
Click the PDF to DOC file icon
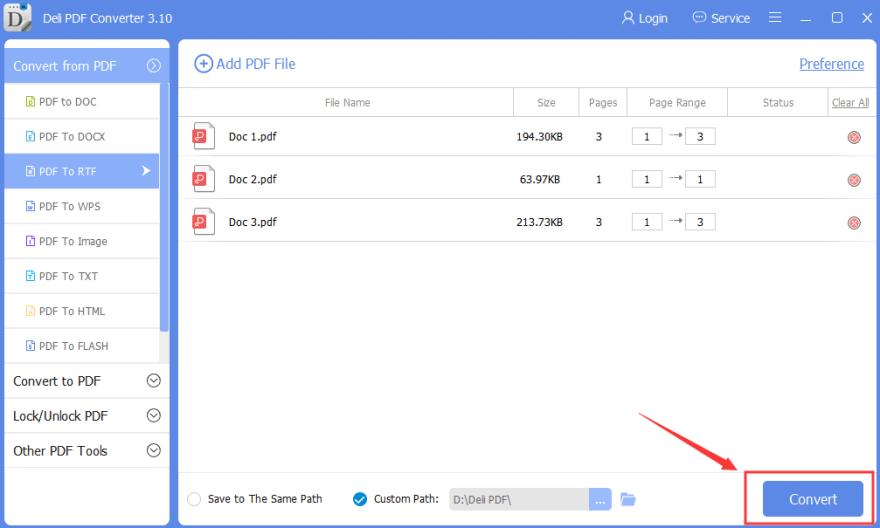pyautogui.click(x=30, y=102)
